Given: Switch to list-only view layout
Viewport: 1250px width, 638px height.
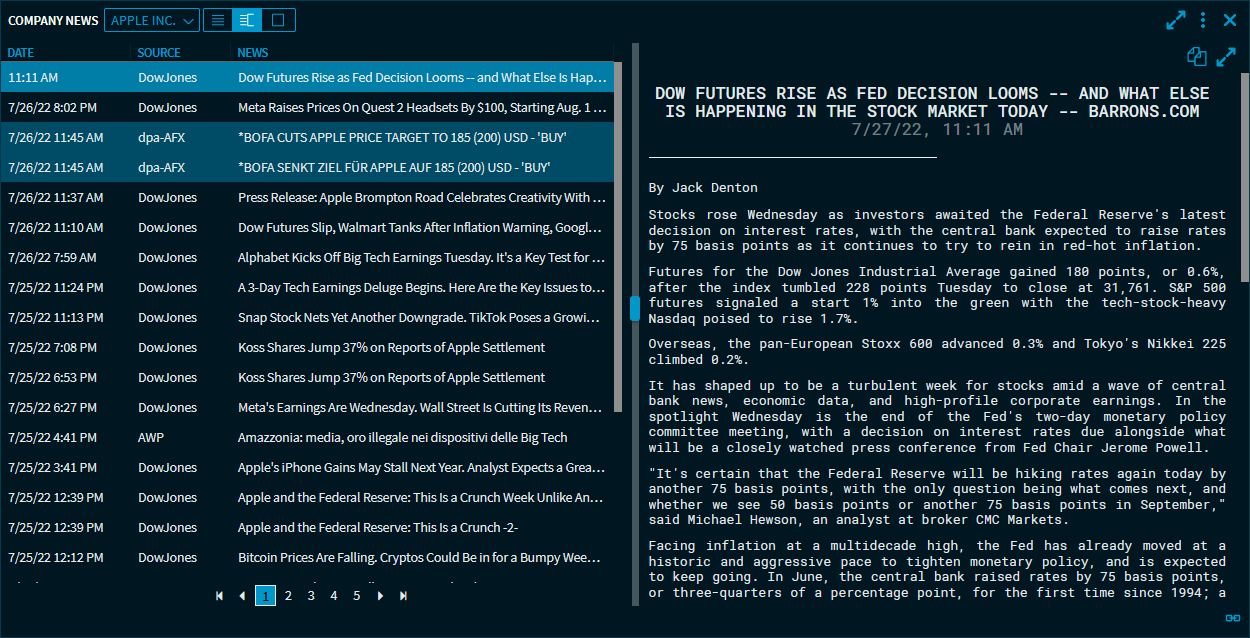Looking at the screenshot, I should pyautogui.click(x=218, y=20).
